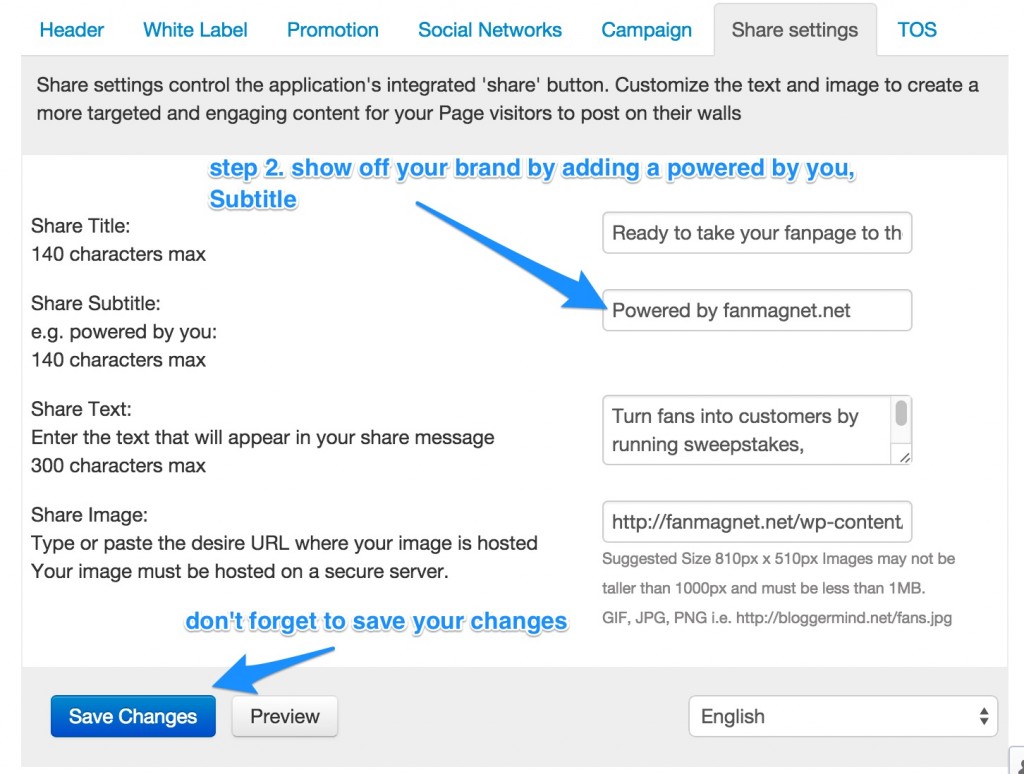The image size is (1024, 774).
Task: Go to the Social Networks tab
Action: pyautogui.click(x=490, y=30)
